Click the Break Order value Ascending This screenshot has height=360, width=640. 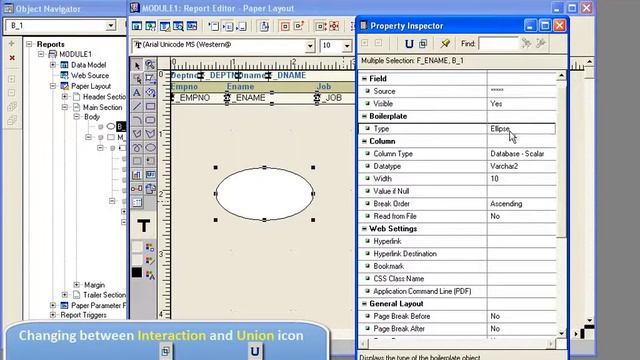(x=506, y=204)
